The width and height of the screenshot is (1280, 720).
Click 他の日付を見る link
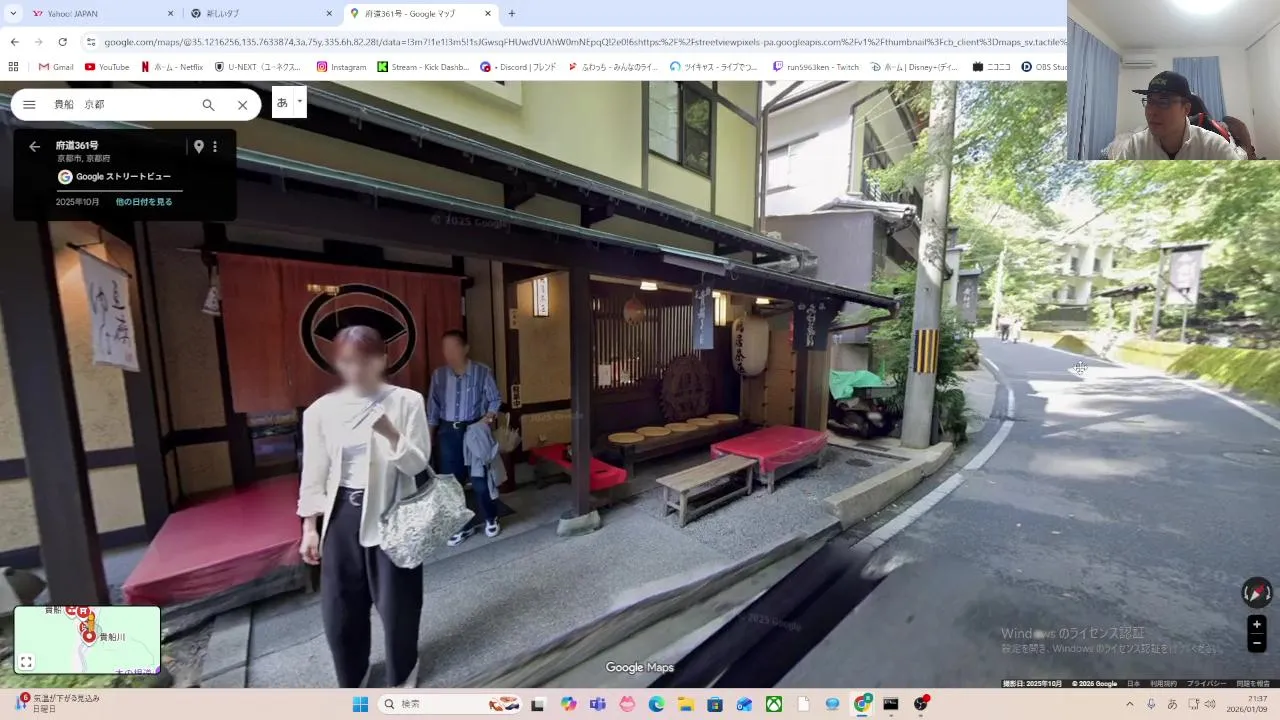pyautogui.click(x=144, y=202)
